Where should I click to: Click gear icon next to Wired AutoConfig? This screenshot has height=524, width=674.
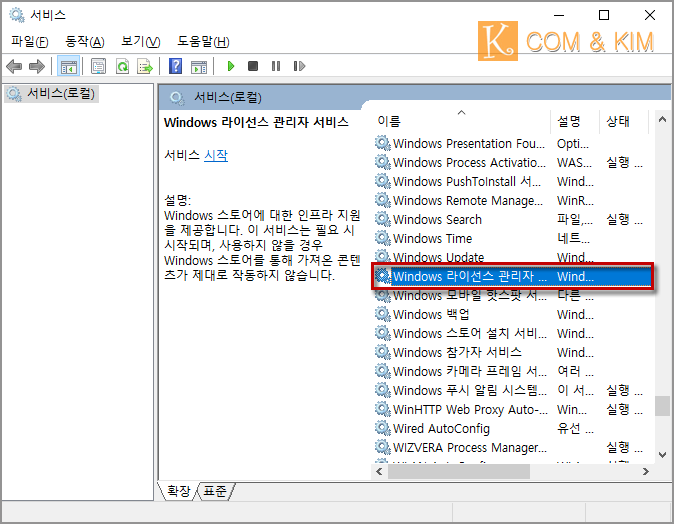pos(382,428)
